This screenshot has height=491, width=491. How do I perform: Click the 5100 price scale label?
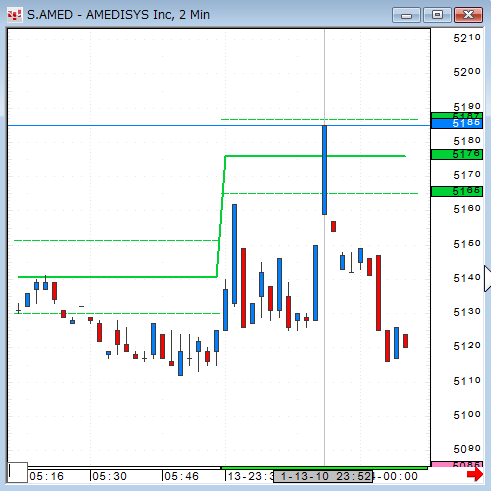click(x=467, y=415)
